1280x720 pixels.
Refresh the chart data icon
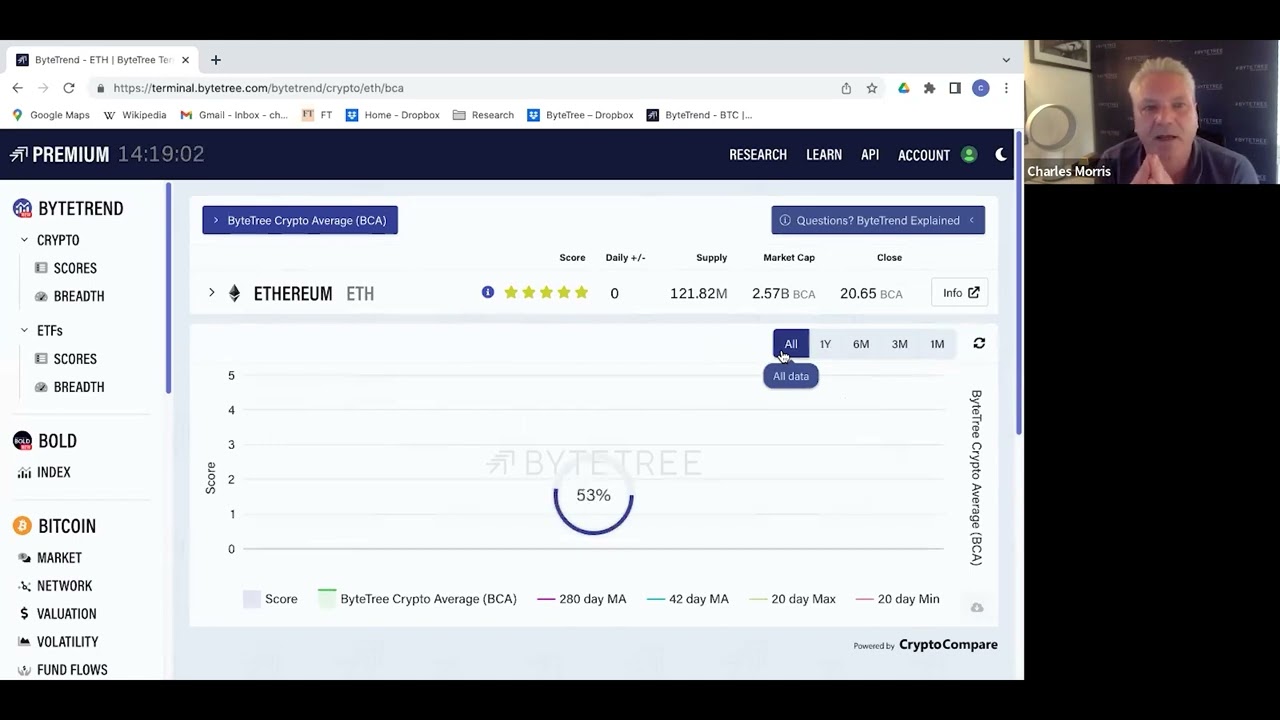tap(979, 344)
